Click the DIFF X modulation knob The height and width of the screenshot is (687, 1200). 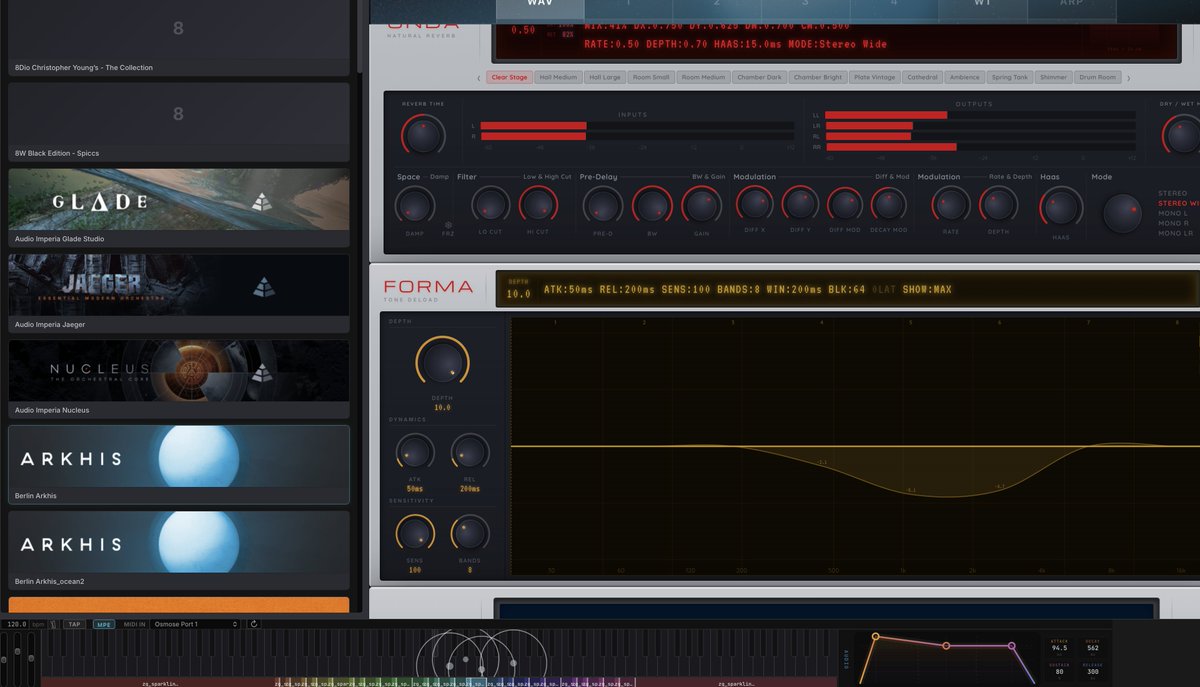click(754, 203)
